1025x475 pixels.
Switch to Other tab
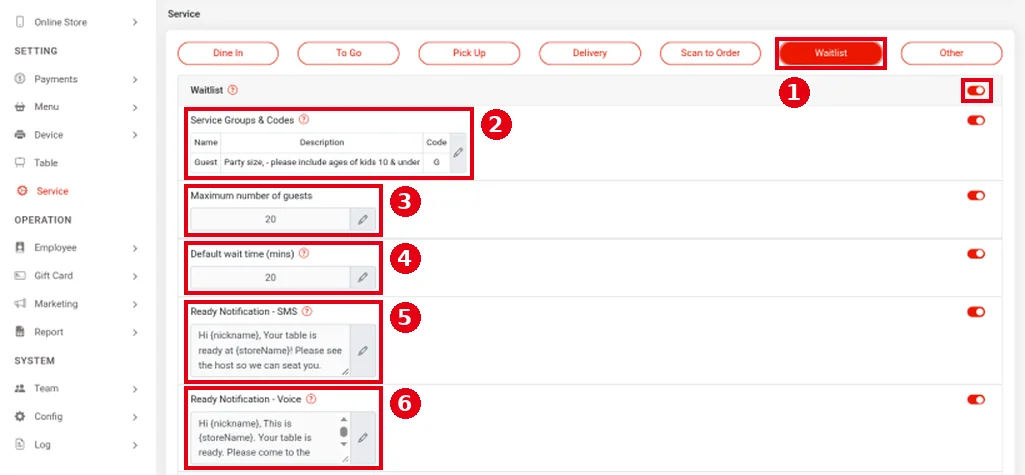952,53
